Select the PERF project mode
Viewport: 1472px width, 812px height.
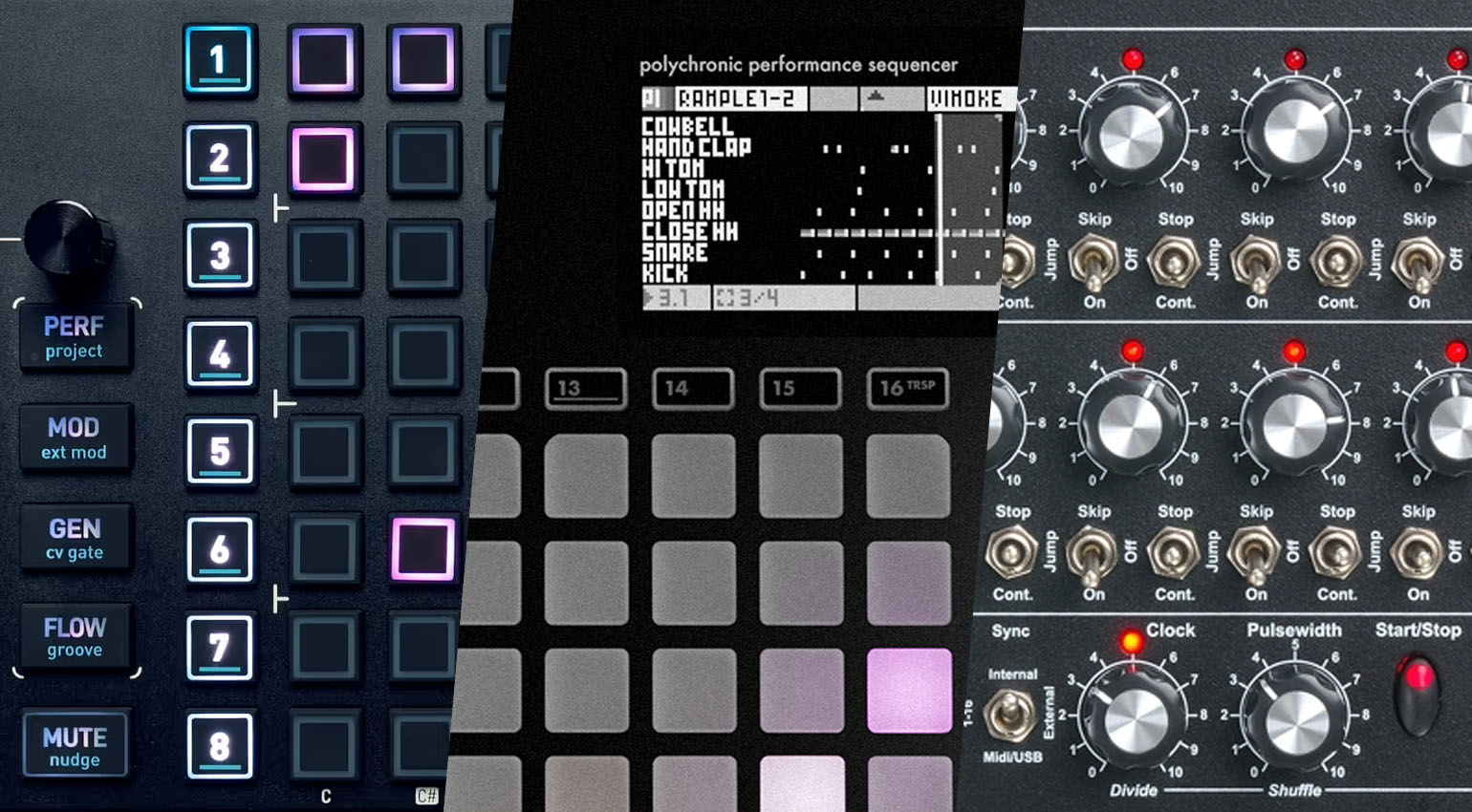(x=75, y=336)
